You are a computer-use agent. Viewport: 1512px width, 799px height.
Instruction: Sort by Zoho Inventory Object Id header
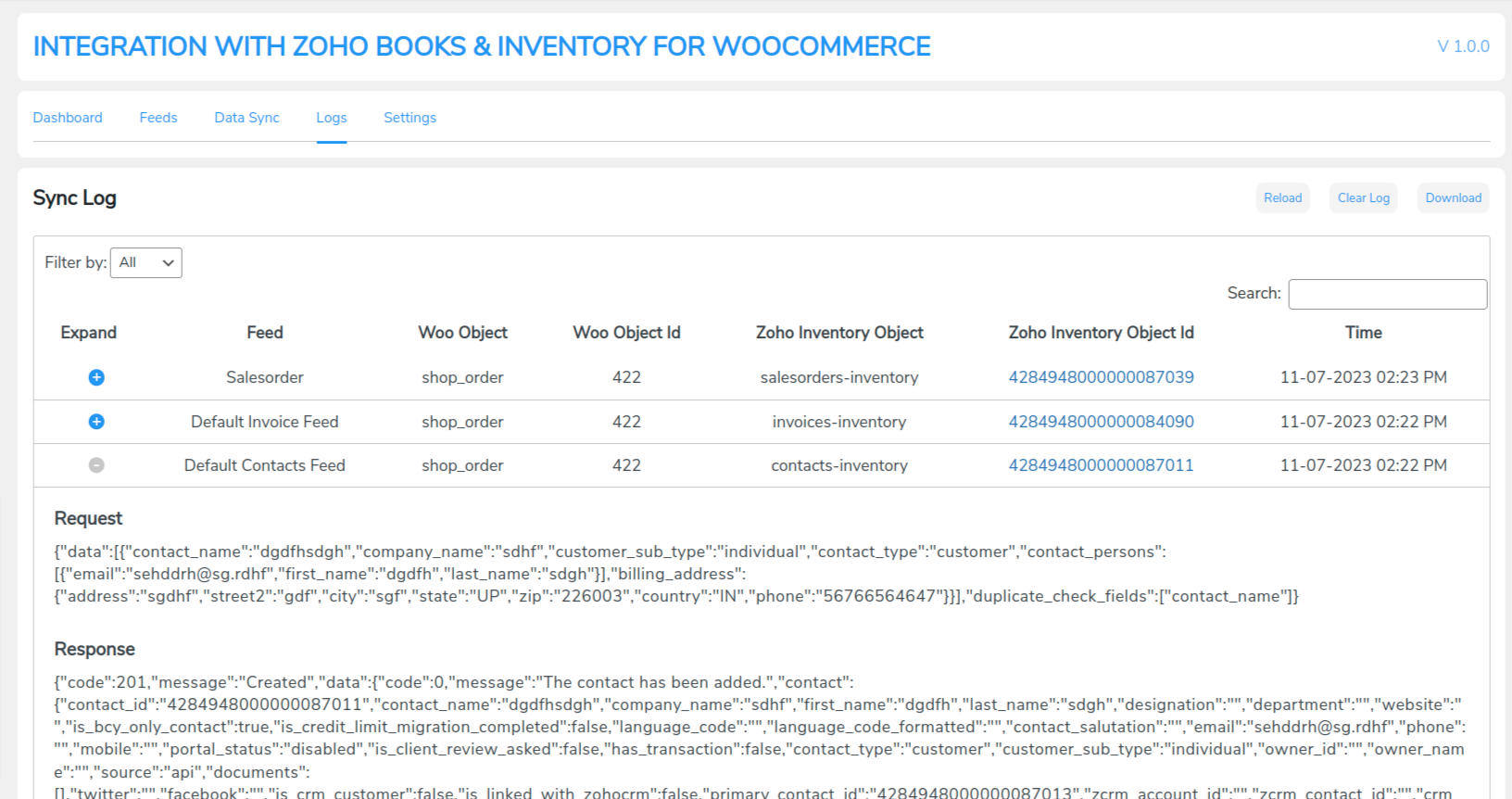(x=1101, y=333)
